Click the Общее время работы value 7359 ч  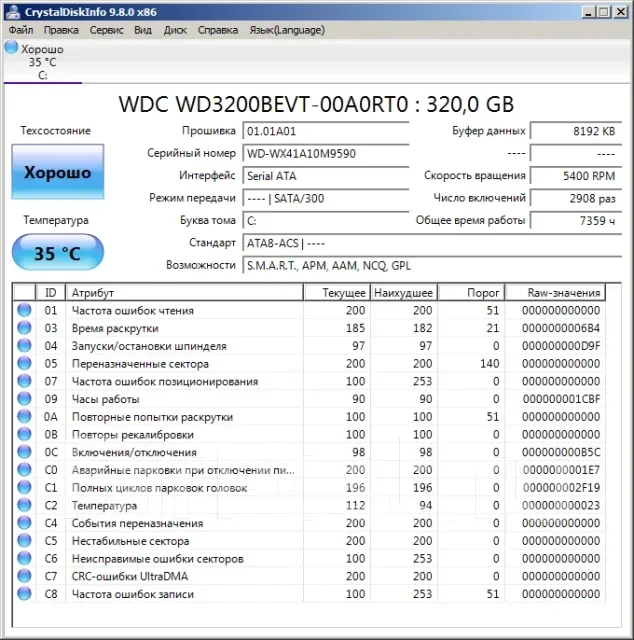pos(576,221)
